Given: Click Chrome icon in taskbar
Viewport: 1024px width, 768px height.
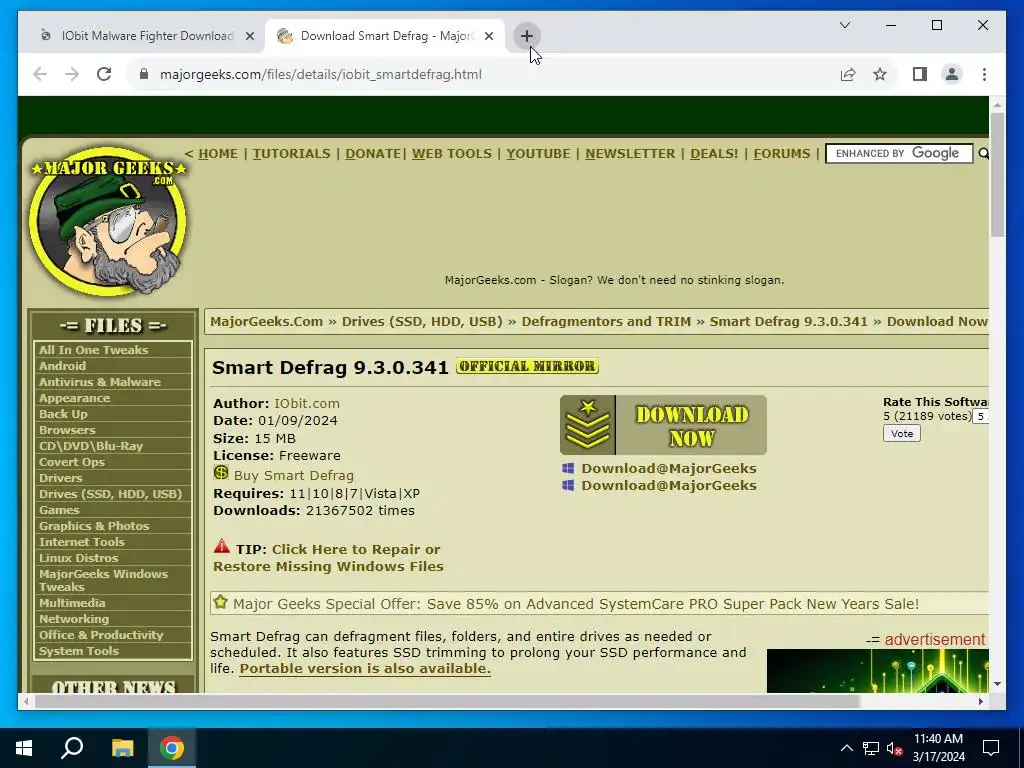Looking at the screenshot, I should click(172, 748).
